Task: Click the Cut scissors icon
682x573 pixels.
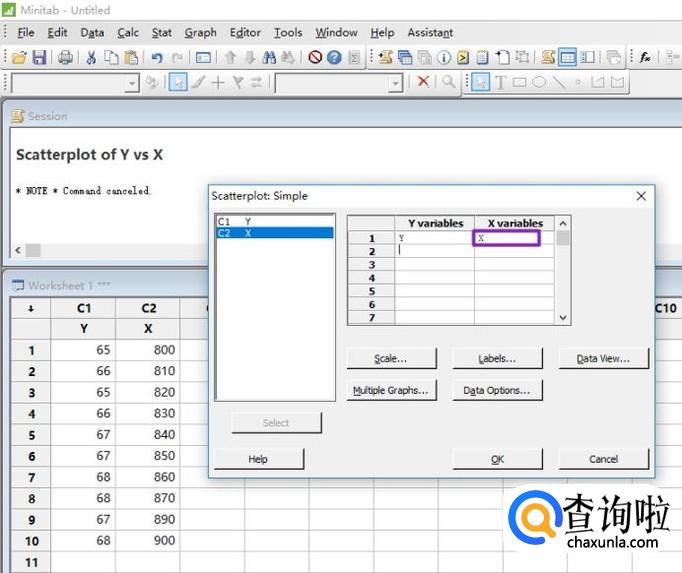Action: coord(92,58)
